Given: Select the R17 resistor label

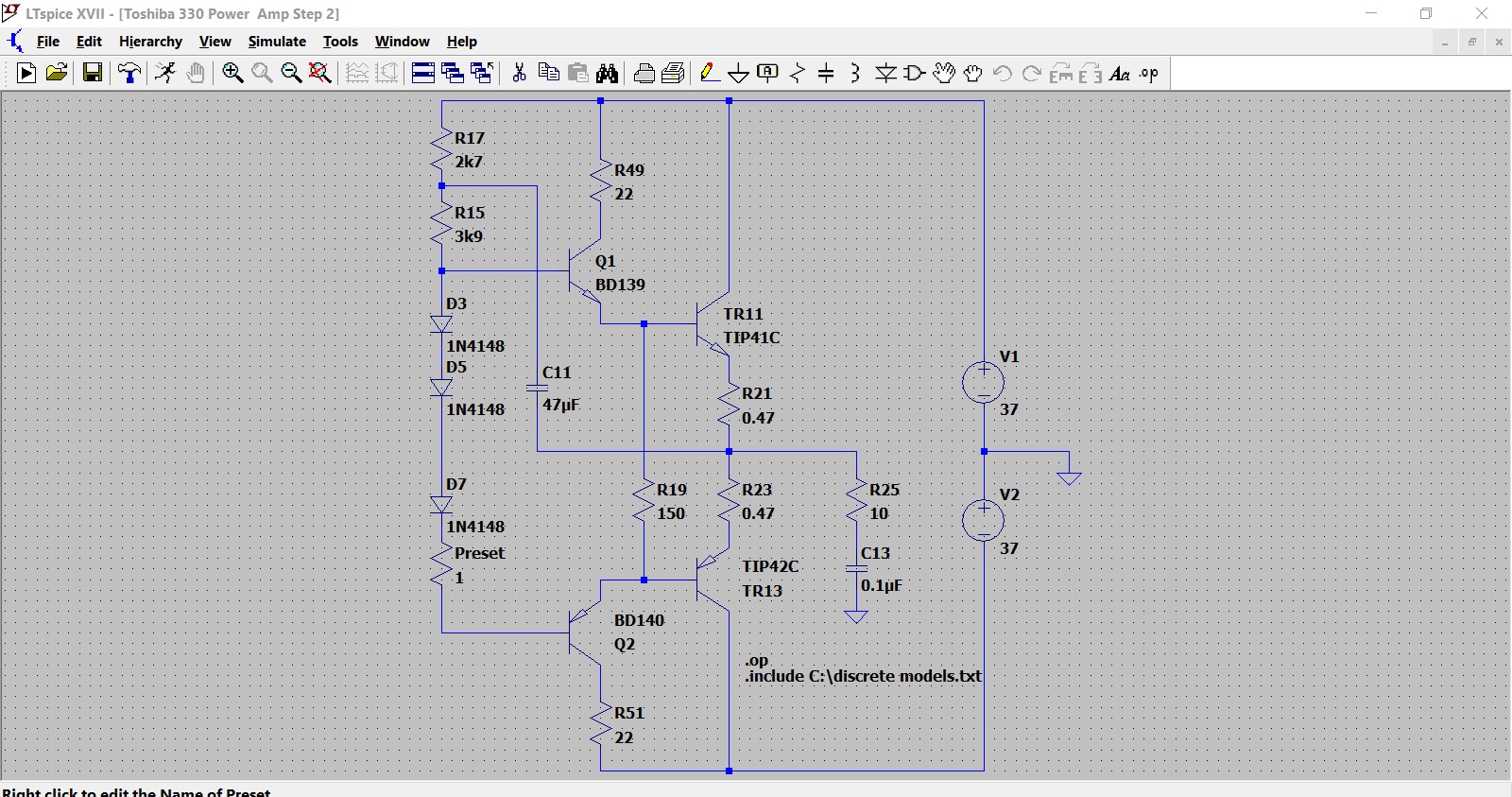Looking at the screenshot, I should tap(470, 138).
